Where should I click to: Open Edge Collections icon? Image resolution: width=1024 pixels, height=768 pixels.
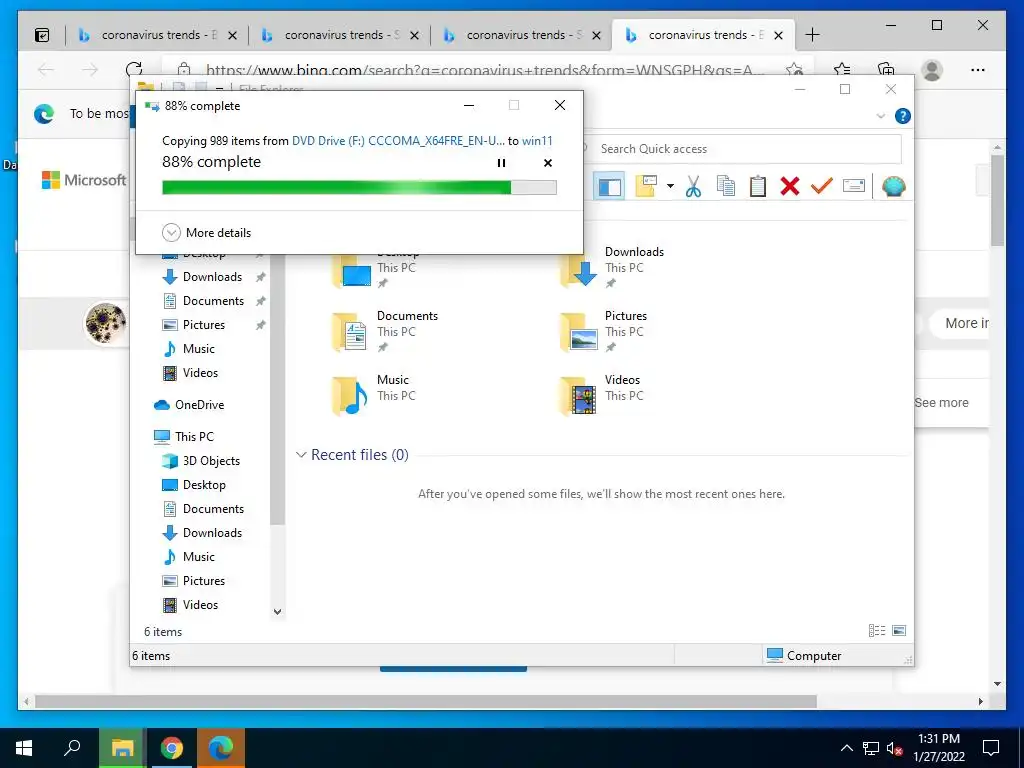(886, 70)
